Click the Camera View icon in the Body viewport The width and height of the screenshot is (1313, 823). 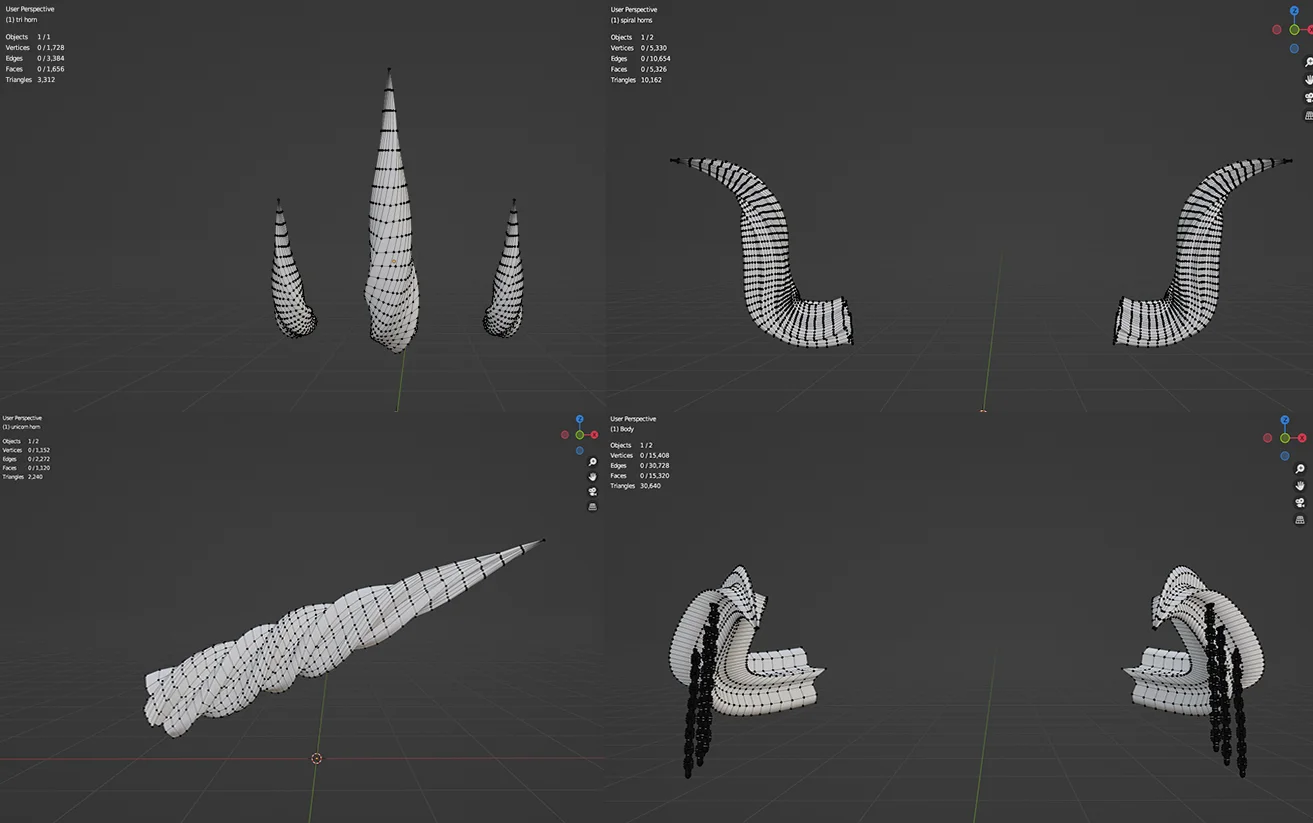[x=1300, y=502]
